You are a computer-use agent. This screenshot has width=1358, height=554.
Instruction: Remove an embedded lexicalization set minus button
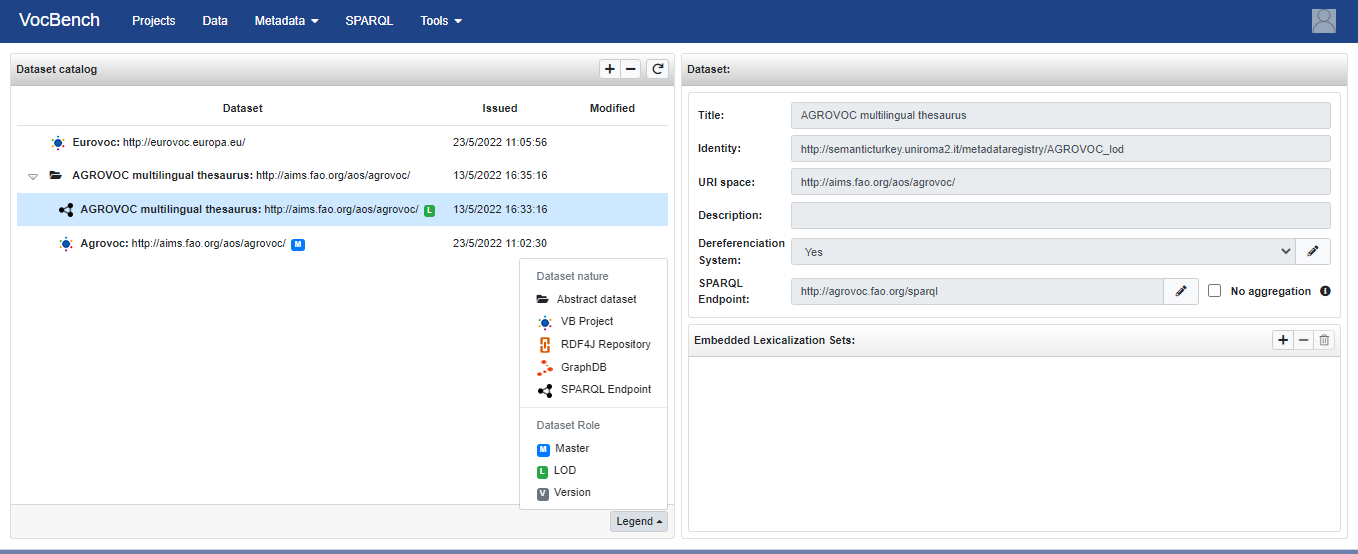click(x=1303, y=340)
